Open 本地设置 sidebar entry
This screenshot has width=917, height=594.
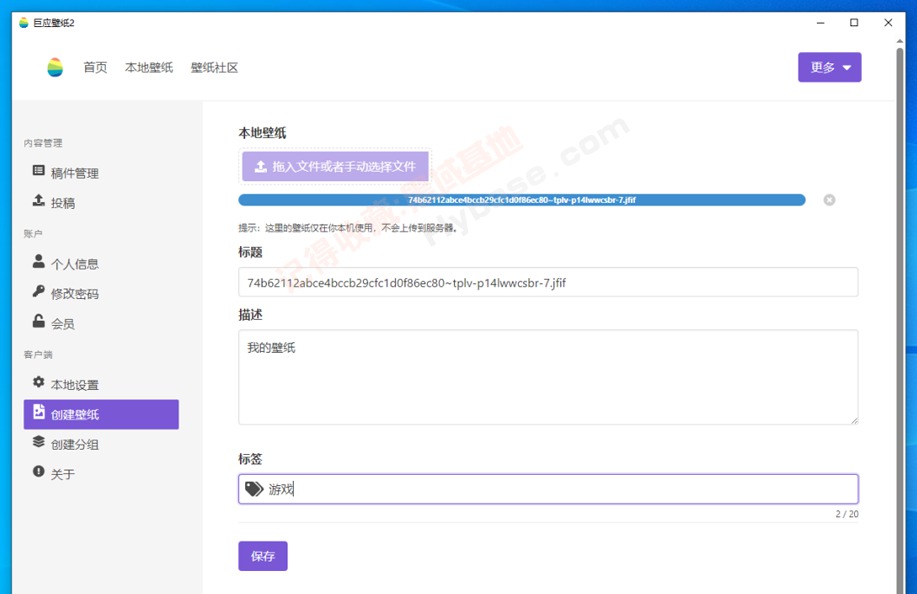pos(101,384)
